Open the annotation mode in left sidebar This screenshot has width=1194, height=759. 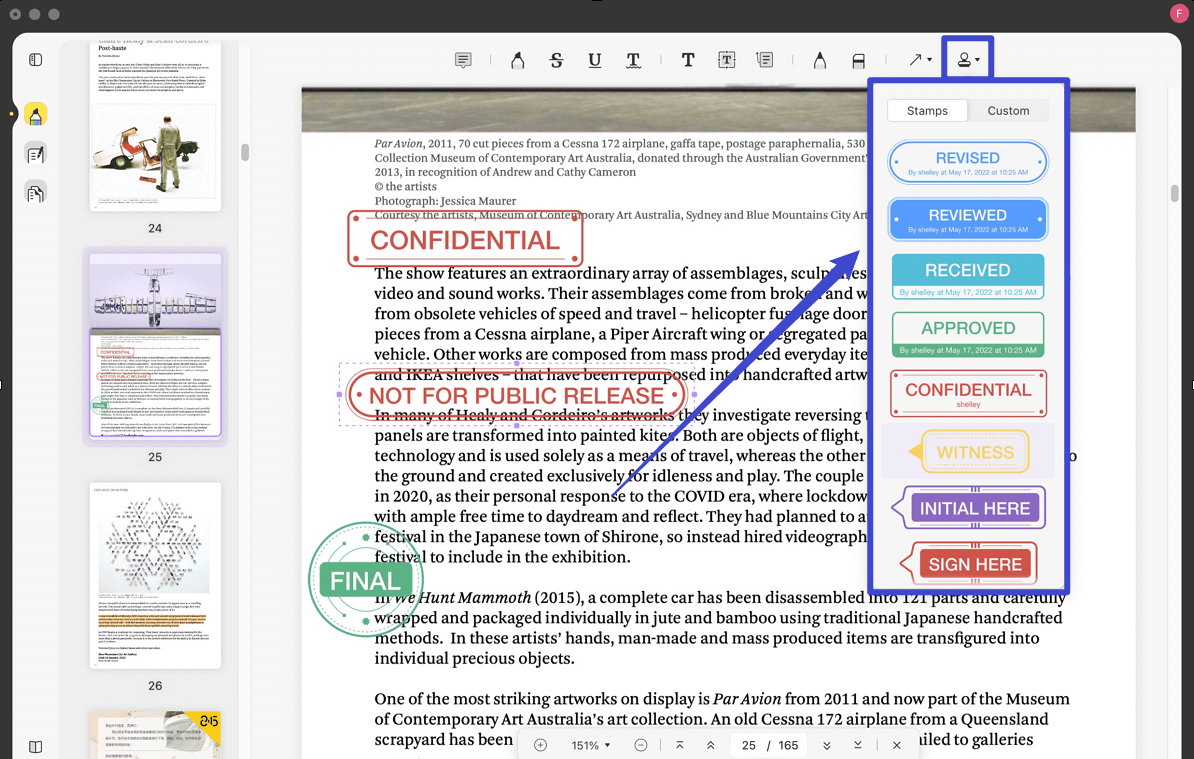tap(35, 153)
